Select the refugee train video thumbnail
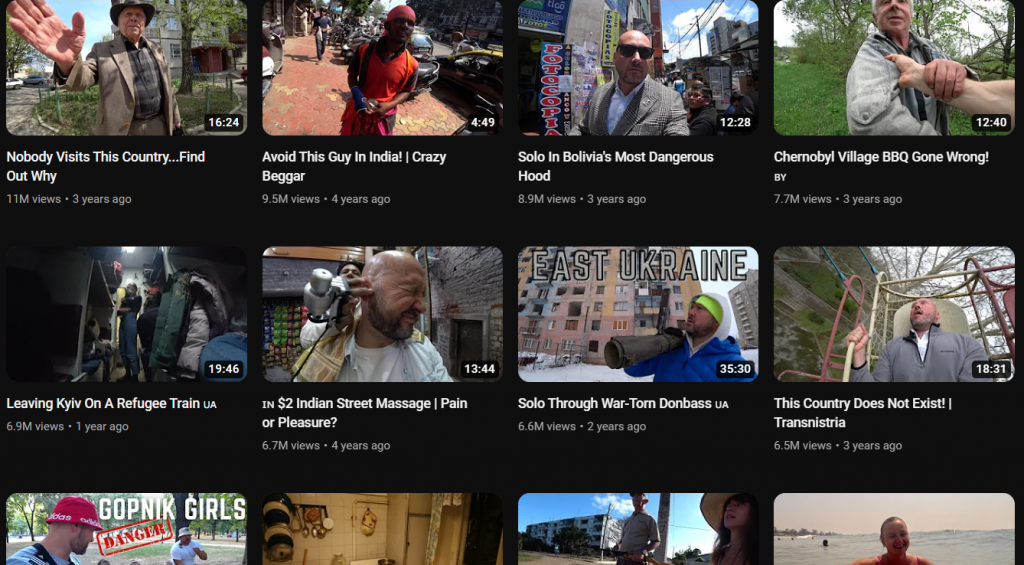1024x565 pixels. [x=126, y=314]
